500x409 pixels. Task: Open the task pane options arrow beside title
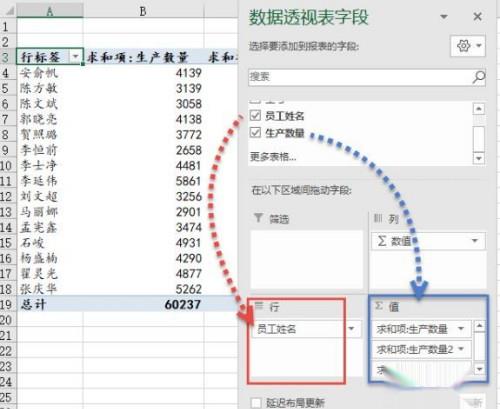[444, 16]
